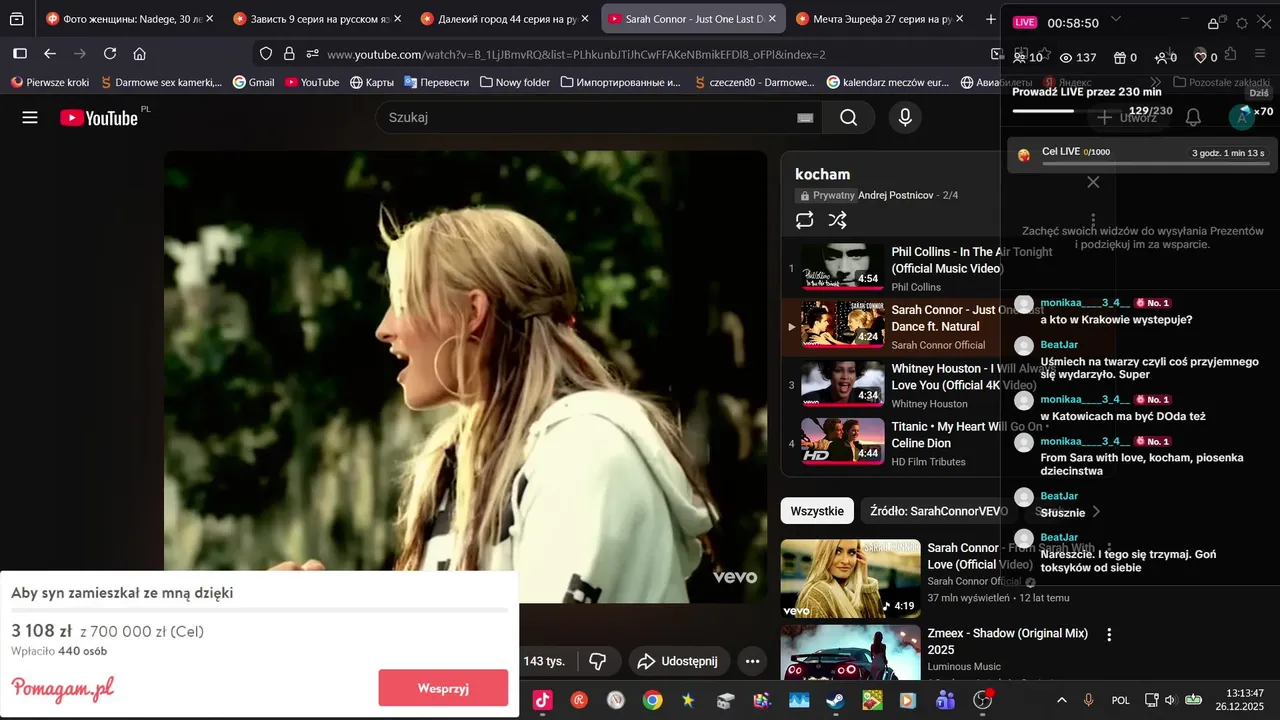The height and width of the screenshot is (720, 1280).
Task: Click username BeatJar above Słusznie comment
Action: pyautogui.click(x=1059, y=496)
